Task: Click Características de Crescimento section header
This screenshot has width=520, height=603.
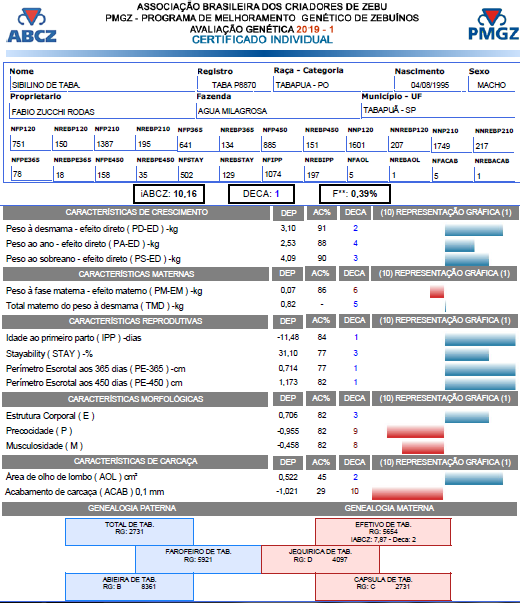Action: 136,212
